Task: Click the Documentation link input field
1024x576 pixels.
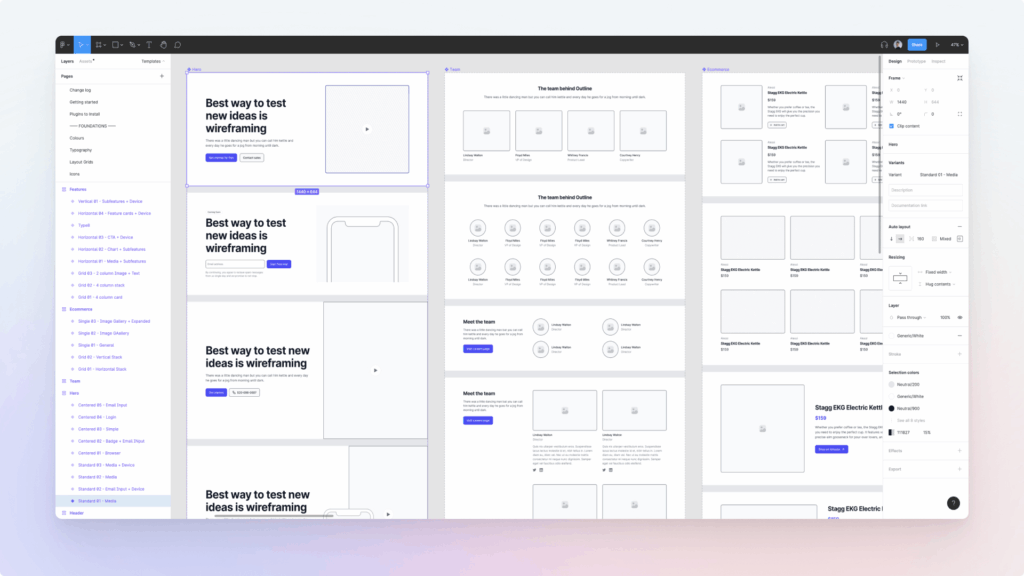Action: pyautogui.click(x=925, y=206)
